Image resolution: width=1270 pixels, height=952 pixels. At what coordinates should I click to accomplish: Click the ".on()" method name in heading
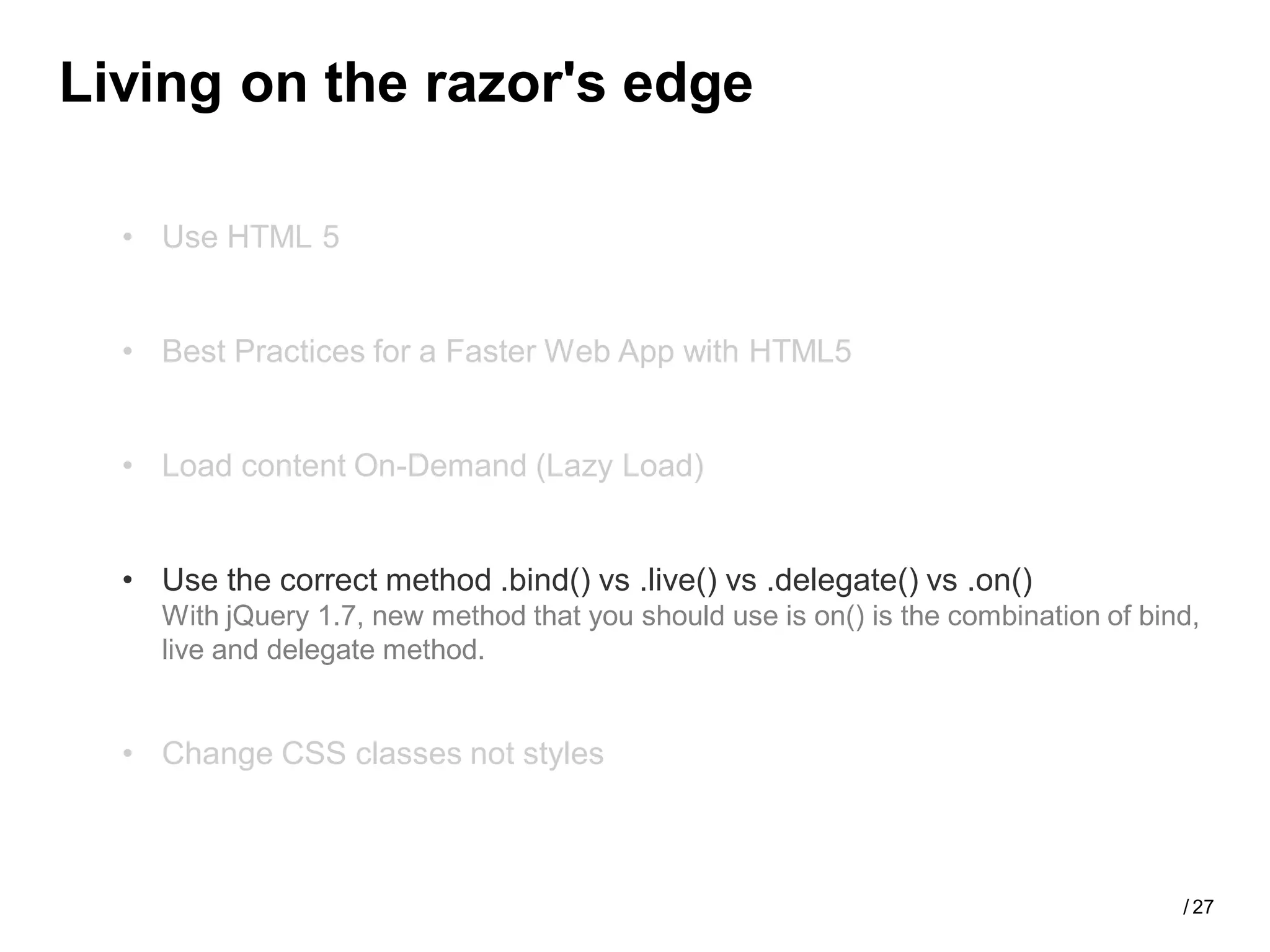(x=999, y=581)
